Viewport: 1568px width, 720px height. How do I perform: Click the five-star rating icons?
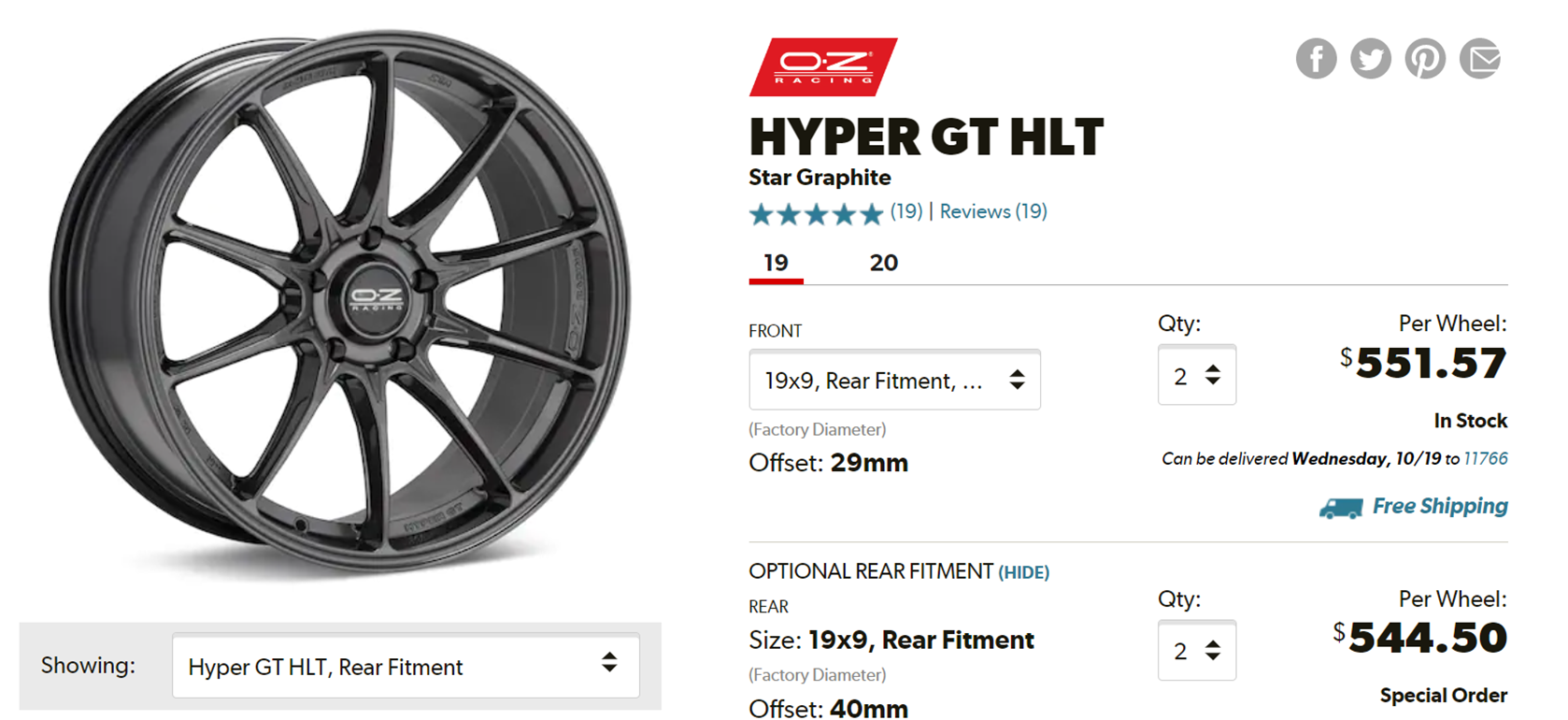click(816, 214)
